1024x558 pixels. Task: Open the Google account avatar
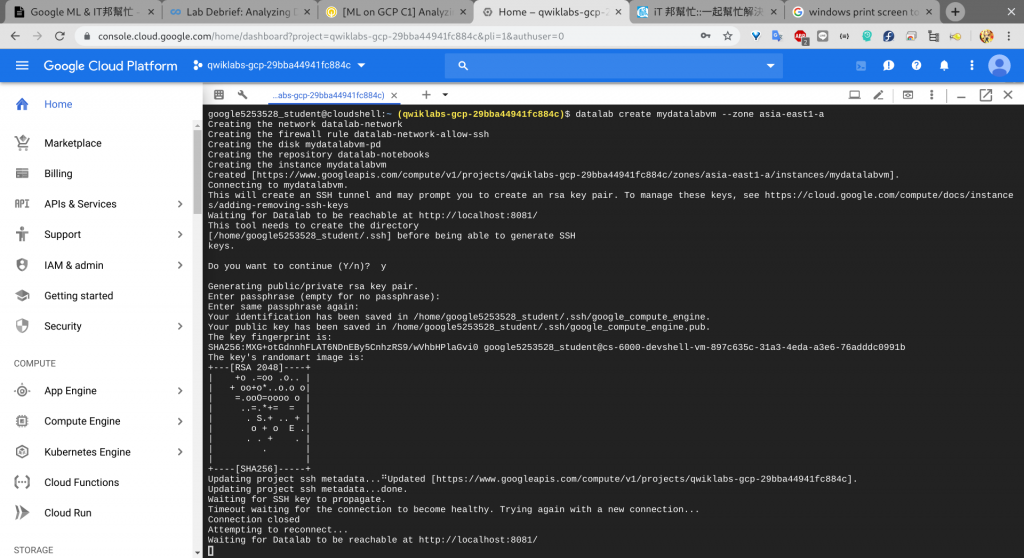(x=999, y=65)
